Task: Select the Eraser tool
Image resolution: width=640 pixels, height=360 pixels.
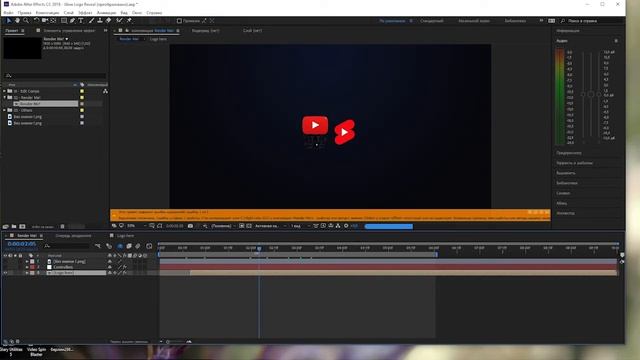Action: (x=109, y=20)
